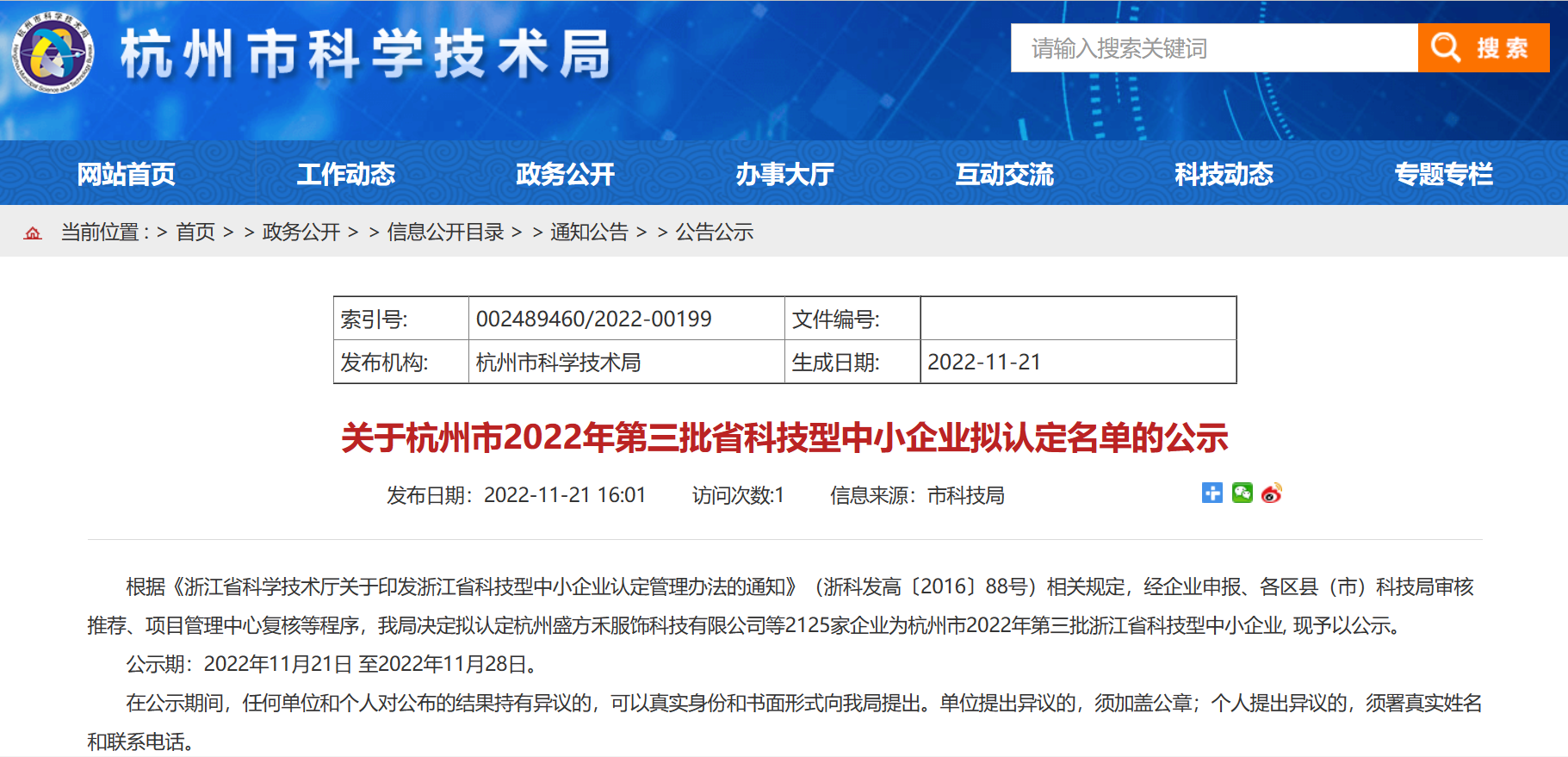Viewport: 1568px width, 757px height.
Task: Select 政务公开 in the navigation bar
Action: [x=565, y=174]
